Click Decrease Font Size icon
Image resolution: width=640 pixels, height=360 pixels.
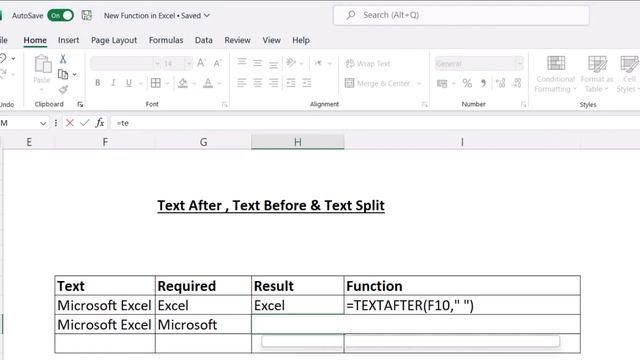pyautogui.click(x=218, y=63)
